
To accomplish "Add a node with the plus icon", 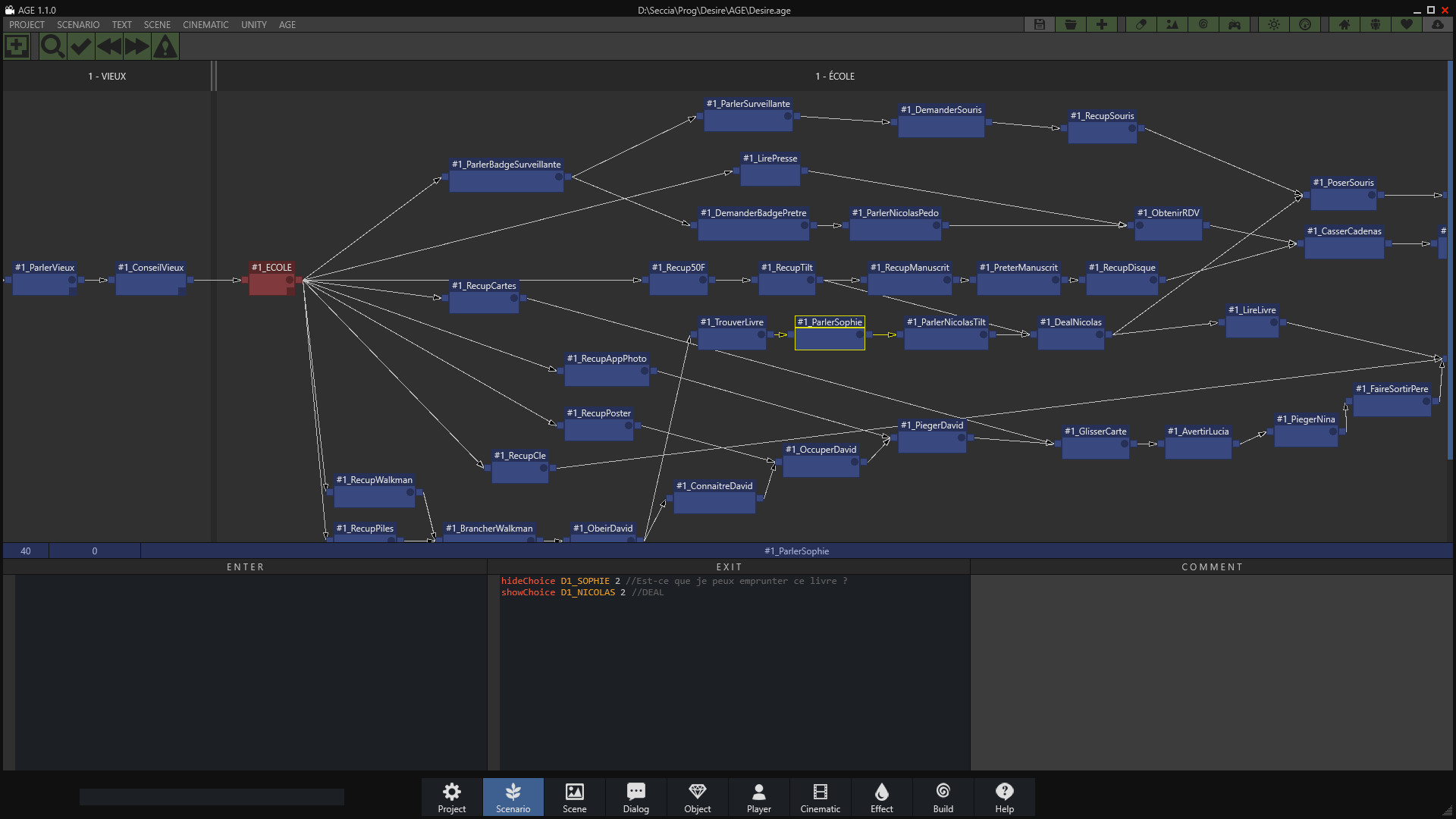I will point(1101,24).
